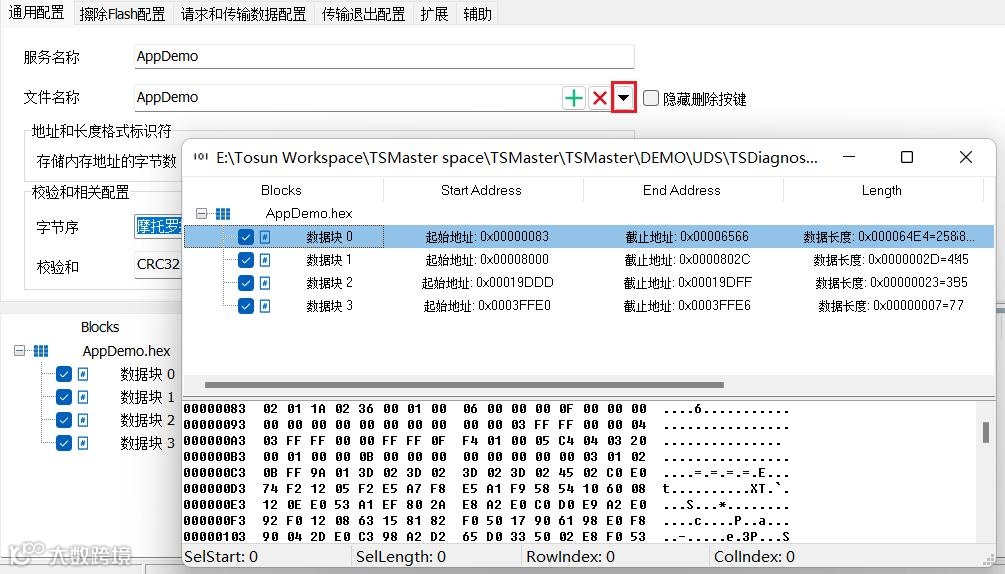The height and width of the screenshot is (574, 1005).
Task: Click hex row address 00000103
Action: pos(215,537)
